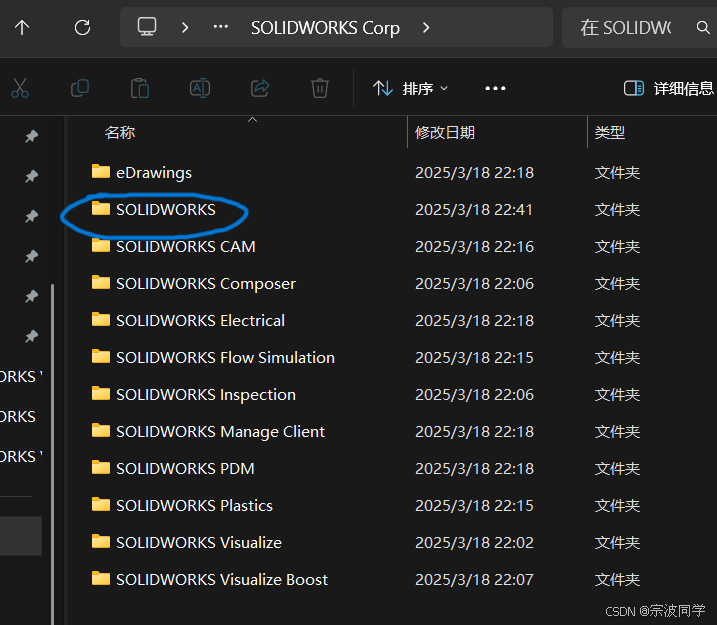Click the SOLIDWORKS Manage Client folder icon
The width and height of the screenshot is (717, 625).
pos(101,431)
